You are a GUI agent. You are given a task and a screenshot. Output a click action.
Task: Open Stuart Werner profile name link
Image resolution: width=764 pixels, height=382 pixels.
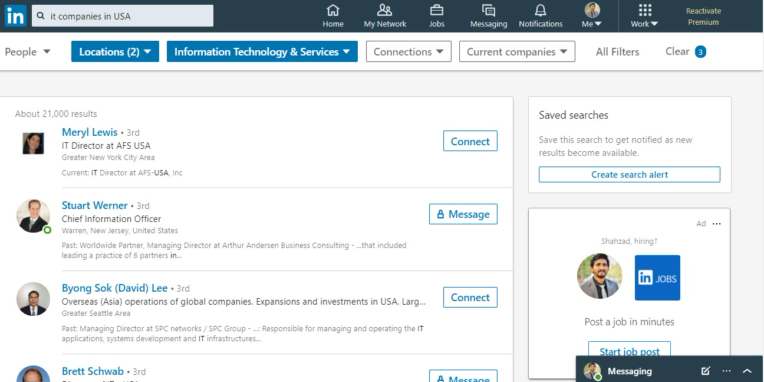tap(95, 205)
